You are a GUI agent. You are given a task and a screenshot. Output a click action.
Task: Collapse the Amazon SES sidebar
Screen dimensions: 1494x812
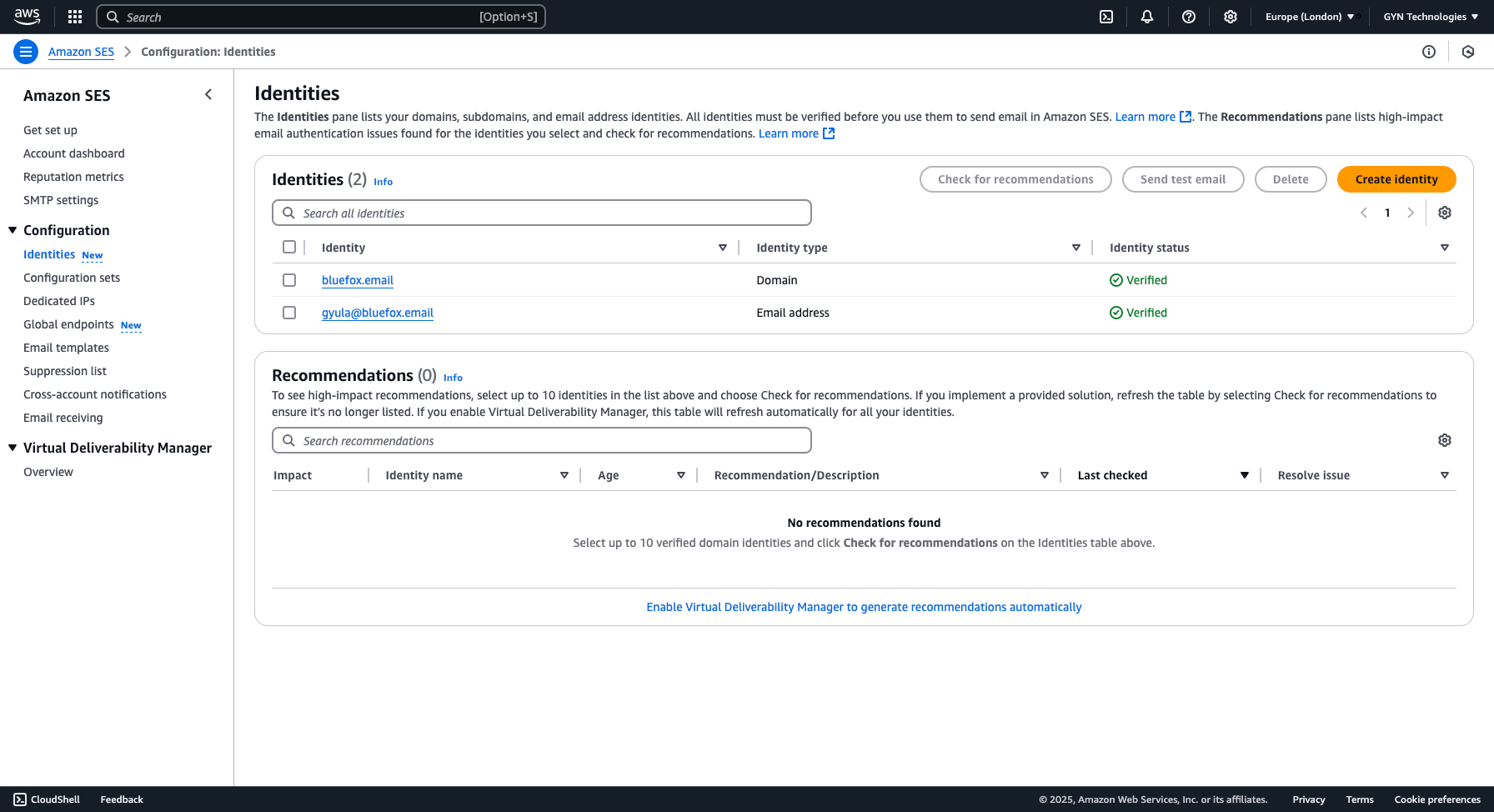point(208,94)
